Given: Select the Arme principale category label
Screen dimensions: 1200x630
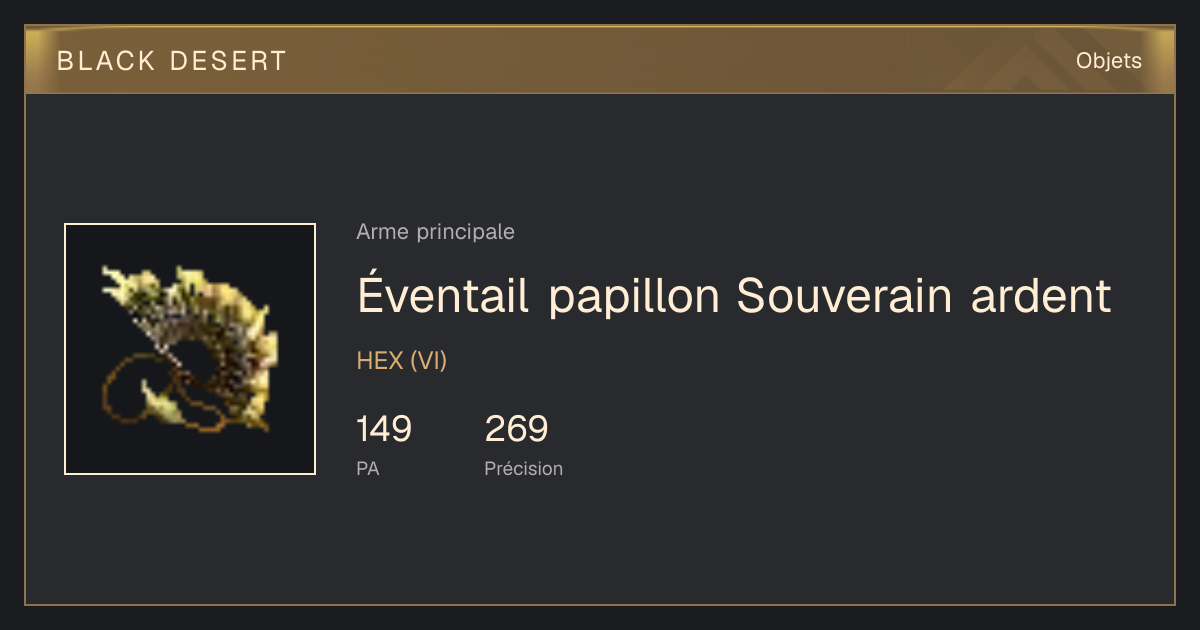Looking at the screenshot, I should tap(435, 232).
